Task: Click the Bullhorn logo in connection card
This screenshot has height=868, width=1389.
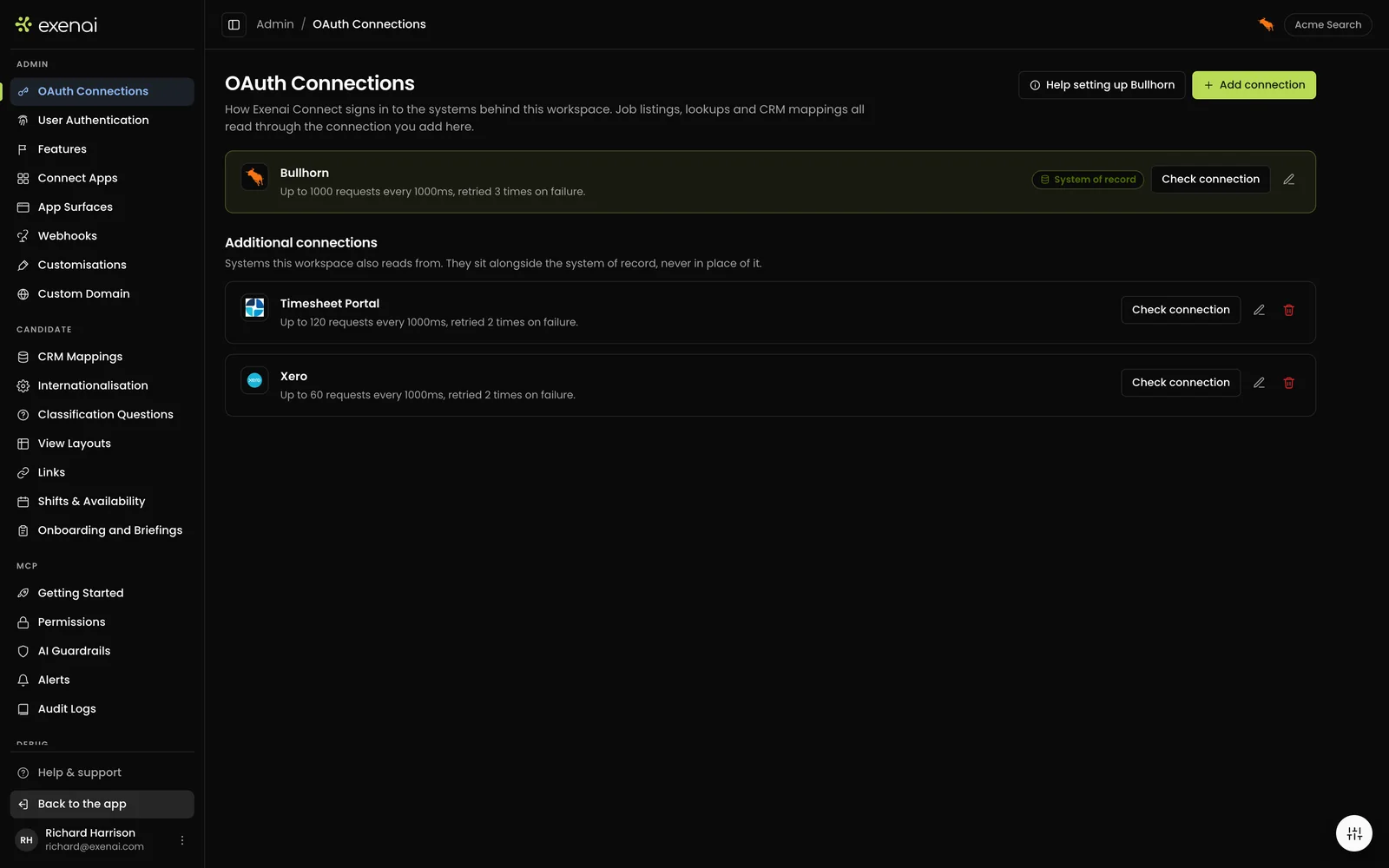Action: coord(254,177)
